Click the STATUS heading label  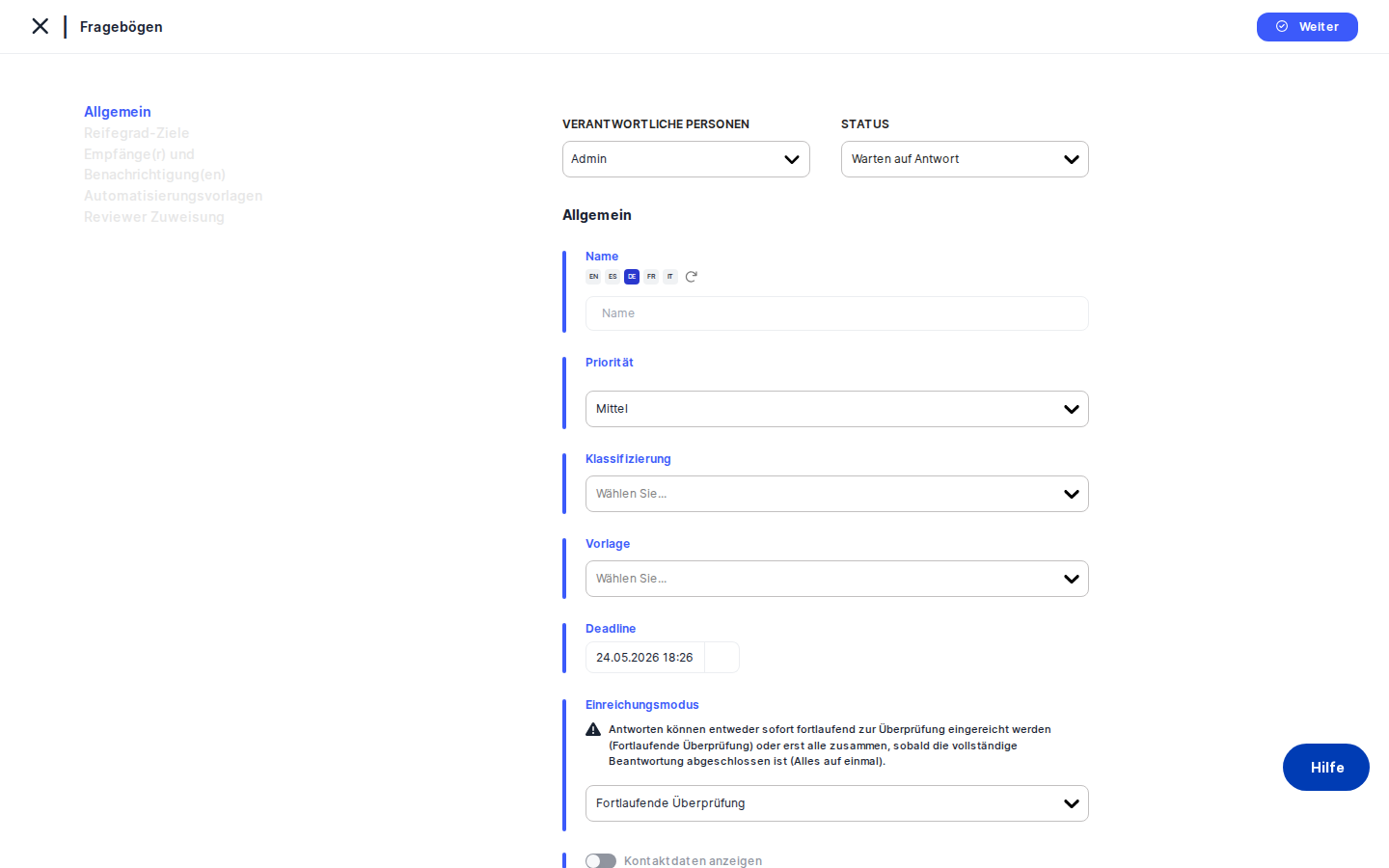pos(865,124)
